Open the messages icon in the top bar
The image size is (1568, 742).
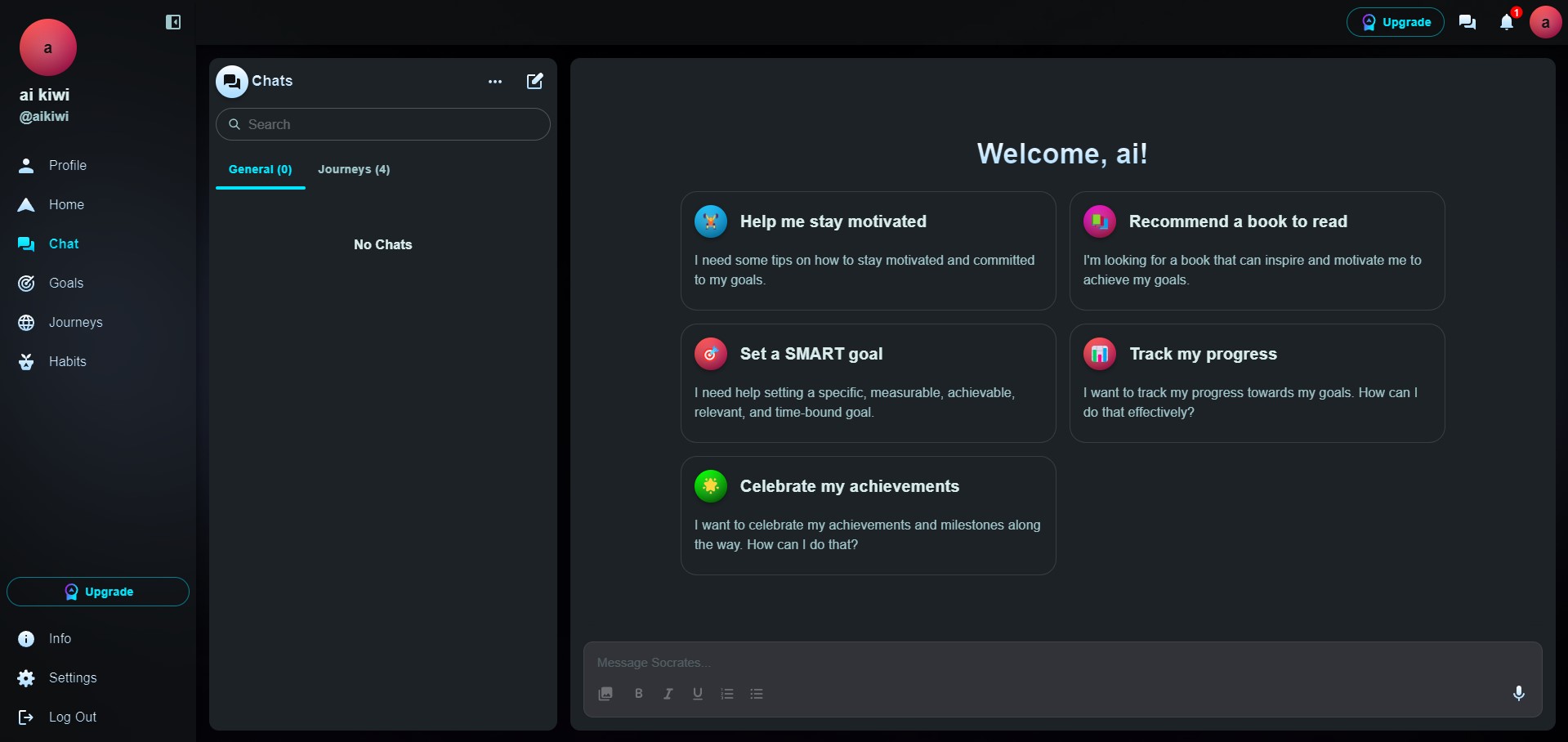(1467, 22)
